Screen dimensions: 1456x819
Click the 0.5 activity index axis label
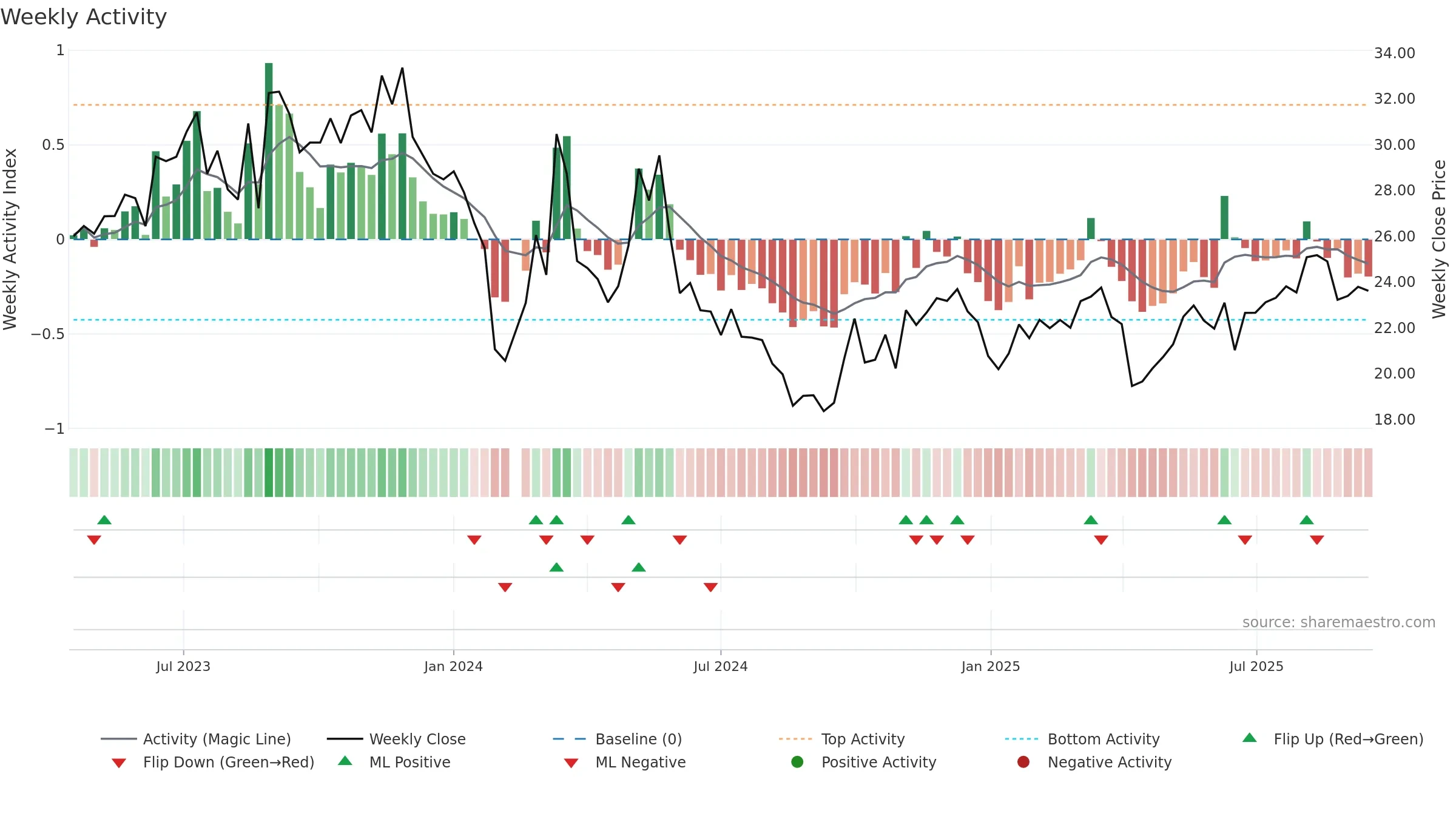pyautogui.click(x=53, y=145)
